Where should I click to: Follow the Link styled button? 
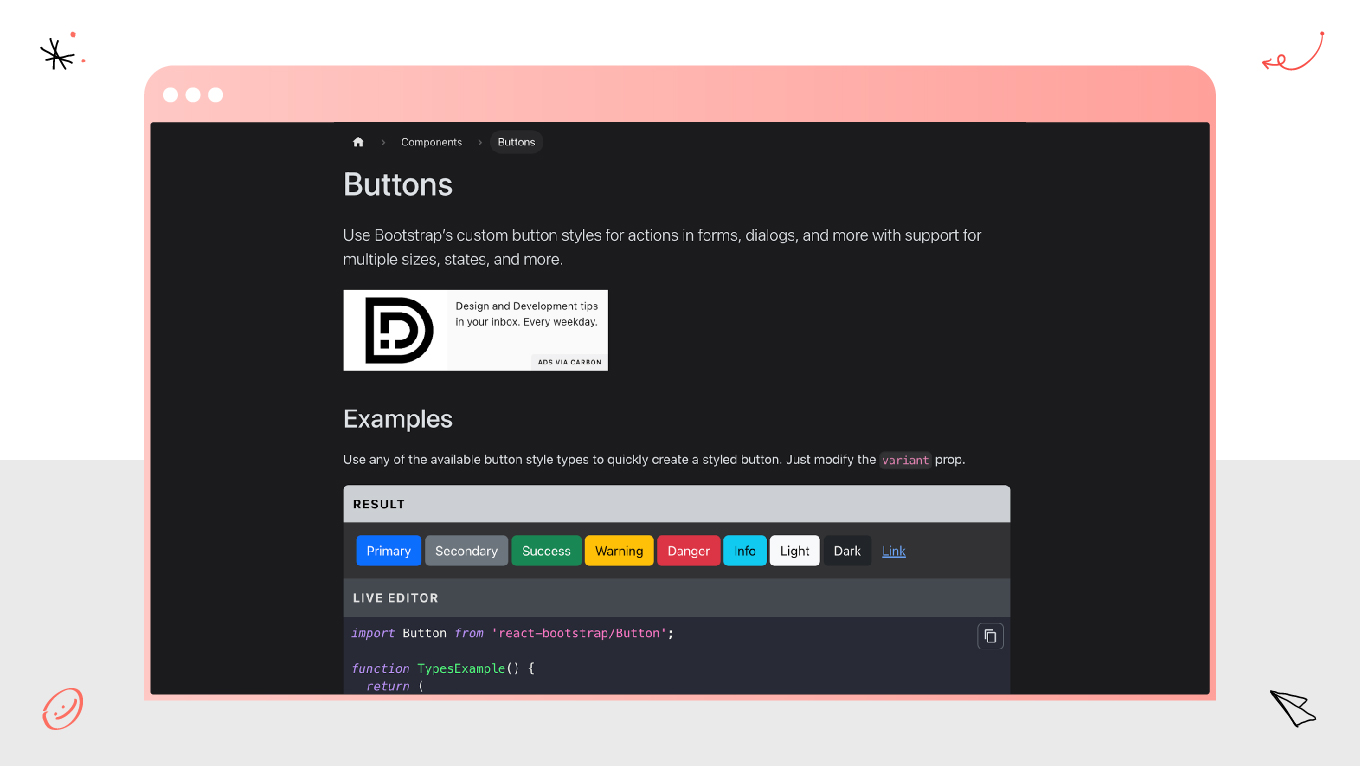tap(893, 550)
